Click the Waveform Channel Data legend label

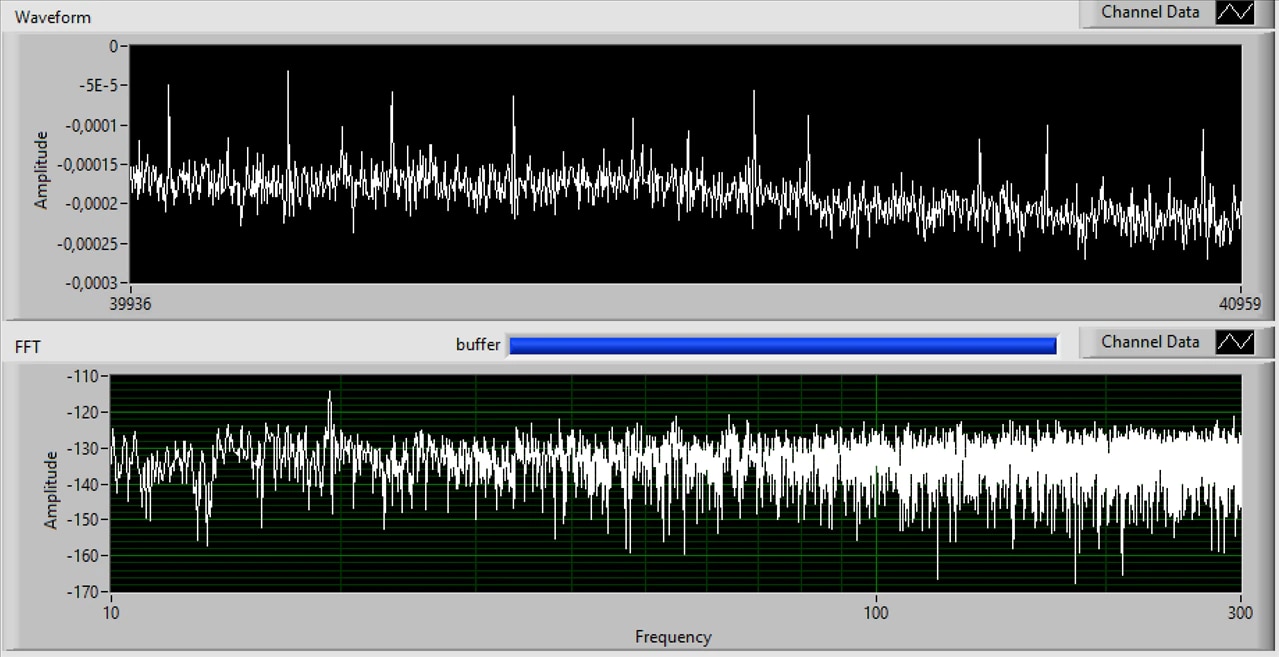click(x=1150, y=12)
